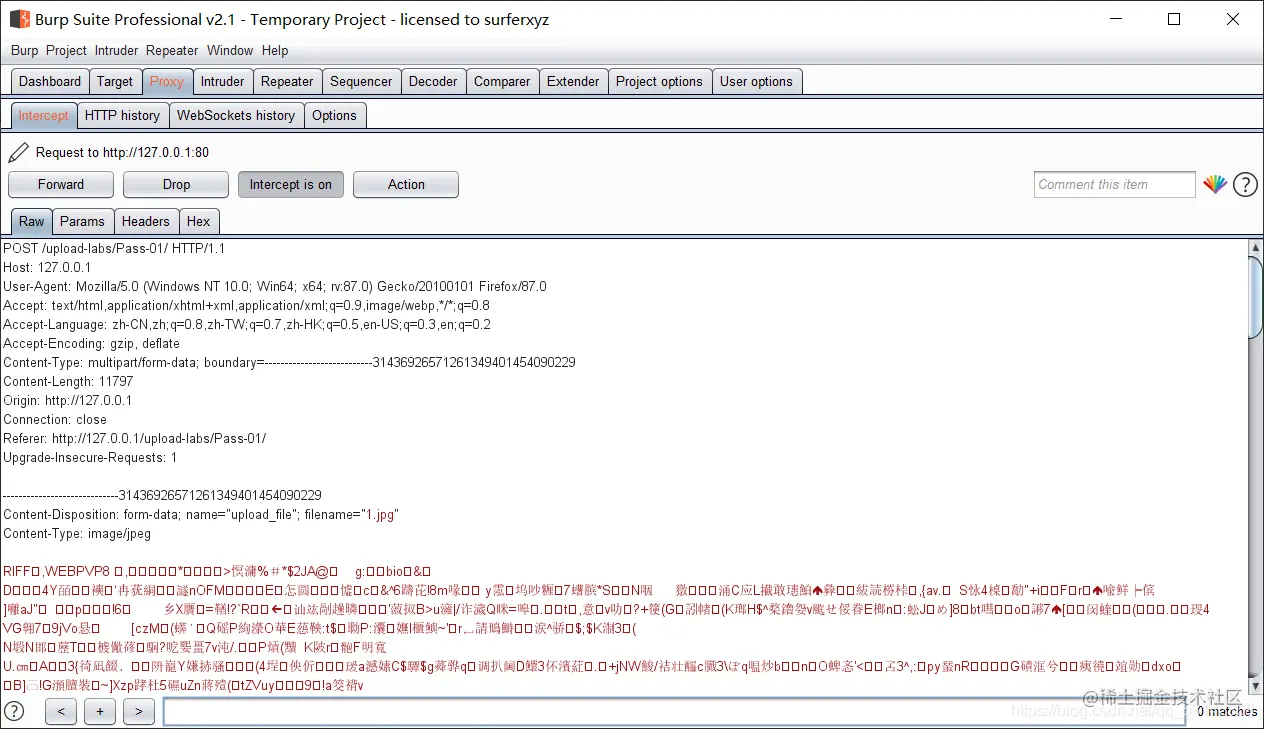Open the Intruder menu in menu bar
This screenshot has height=729, width=1264.
click(x=116, y=50)
